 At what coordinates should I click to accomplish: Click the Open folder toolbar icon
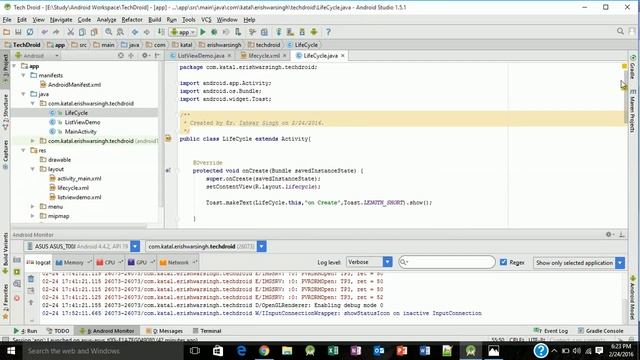pos(7,32)
